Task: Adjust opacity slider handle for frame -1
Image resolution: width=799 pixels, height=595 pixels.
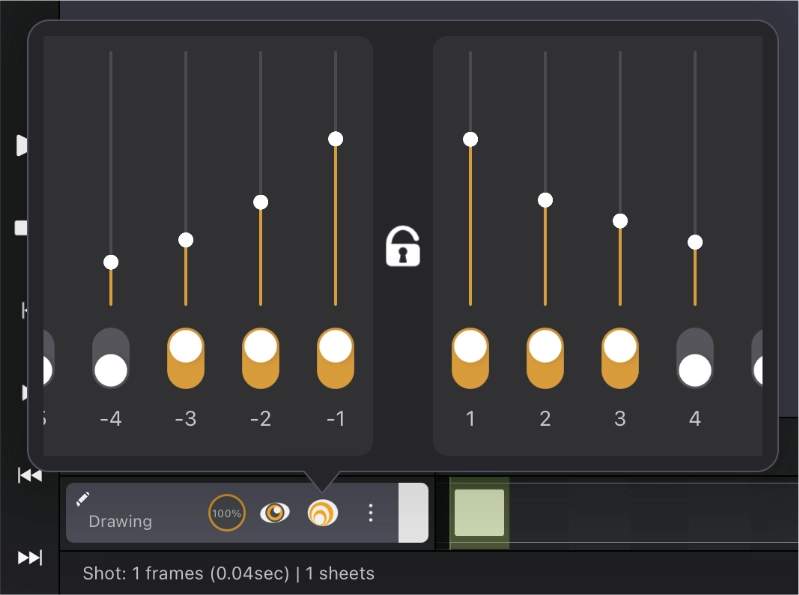Action: [x=335, y=139]
